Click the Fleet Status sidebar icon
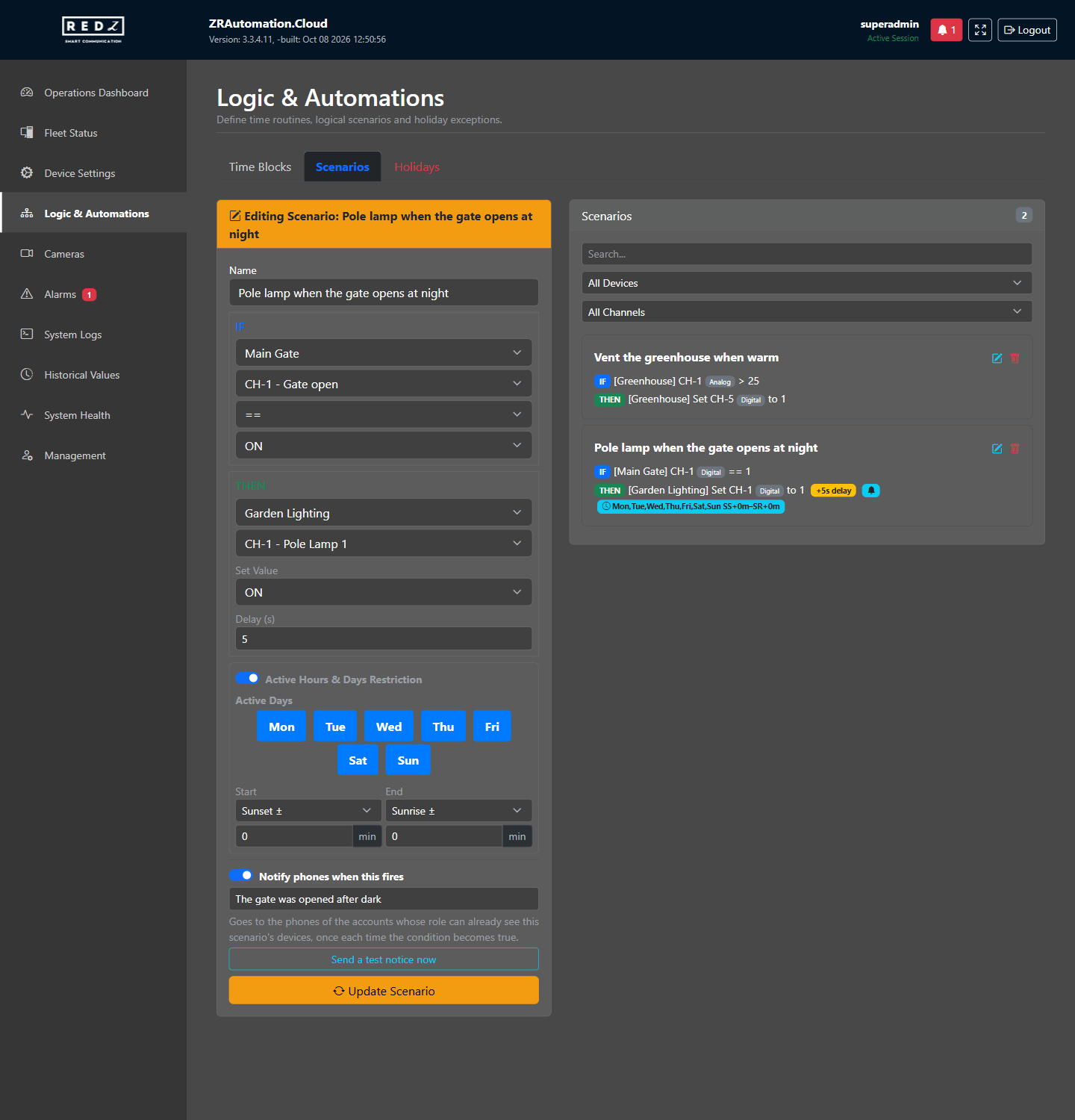Viewport: 1075px width, 1120px height. (x=27, y=133)
